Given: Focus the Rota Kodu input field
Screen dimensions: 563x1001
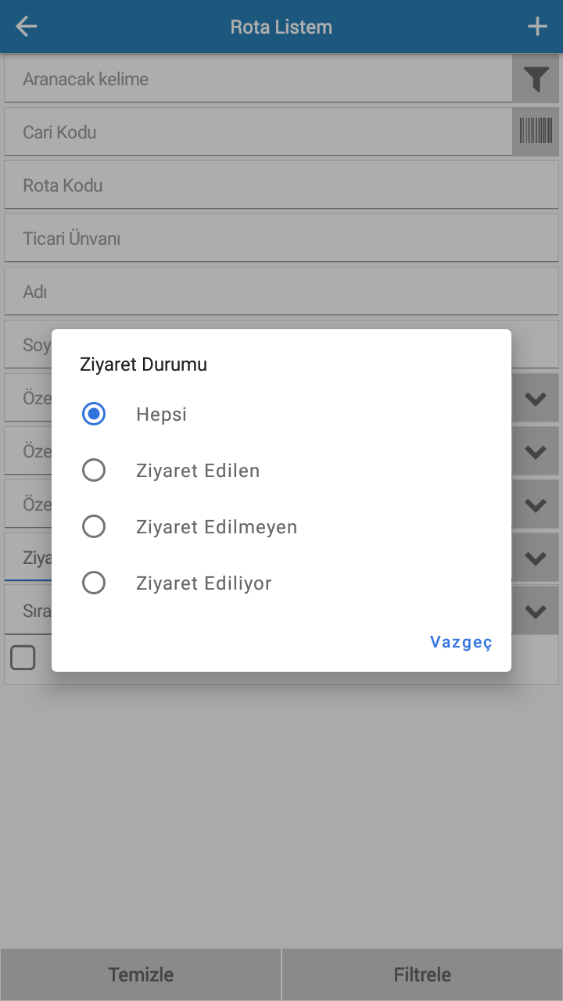Looking at the screenshot, I should click(282, 185).
